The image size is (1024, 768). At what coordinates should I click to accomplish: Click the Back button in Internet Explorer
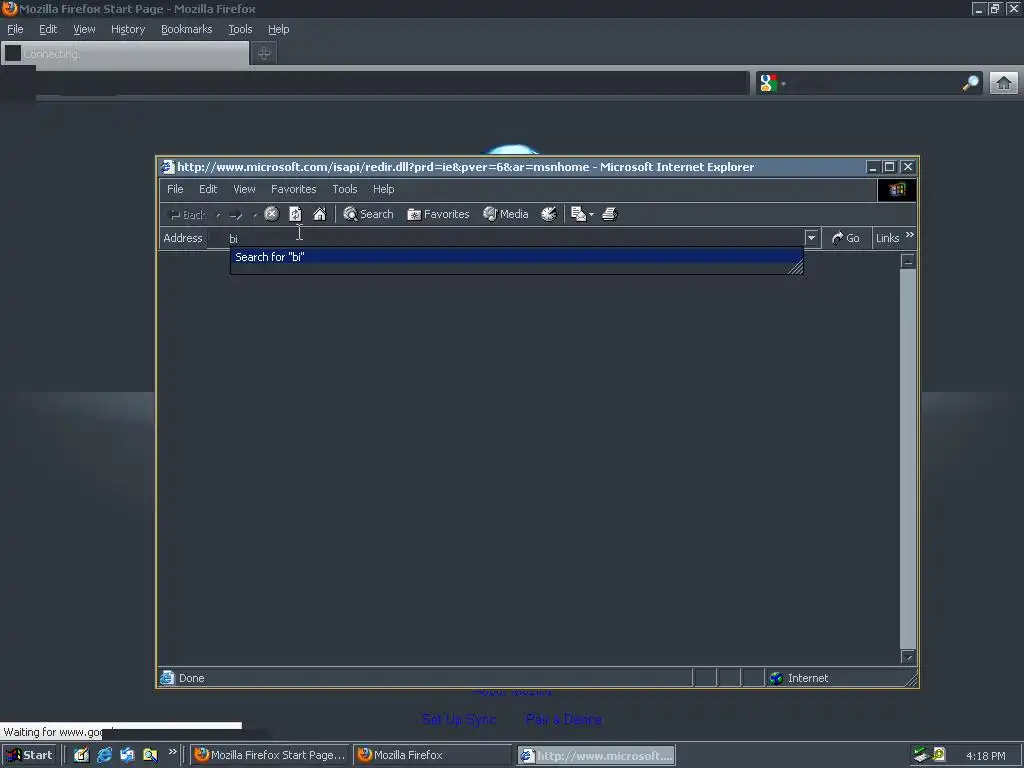tap(187, 214)
